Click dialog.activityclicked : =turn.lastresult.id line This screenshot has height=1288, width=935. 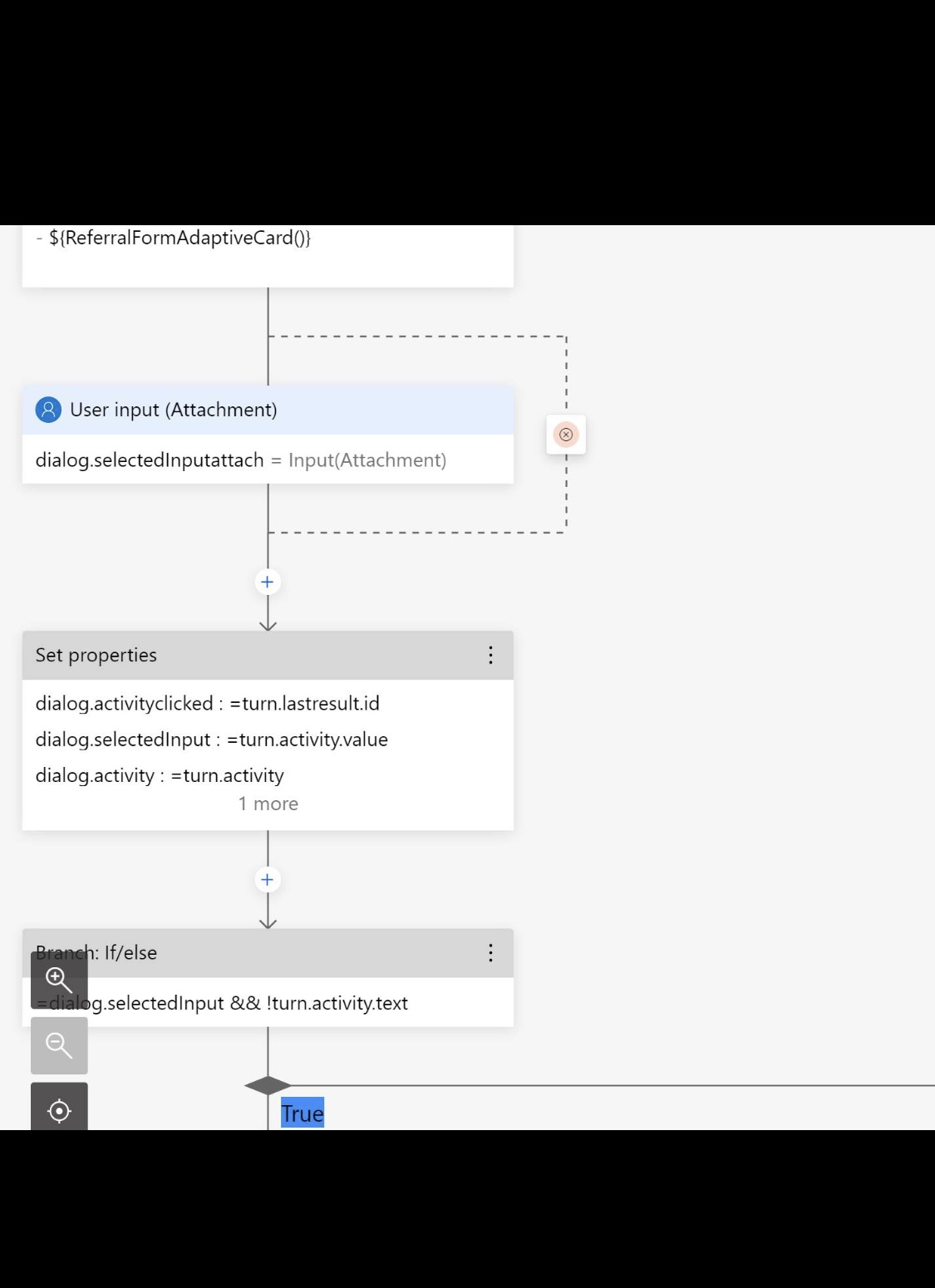208,704
